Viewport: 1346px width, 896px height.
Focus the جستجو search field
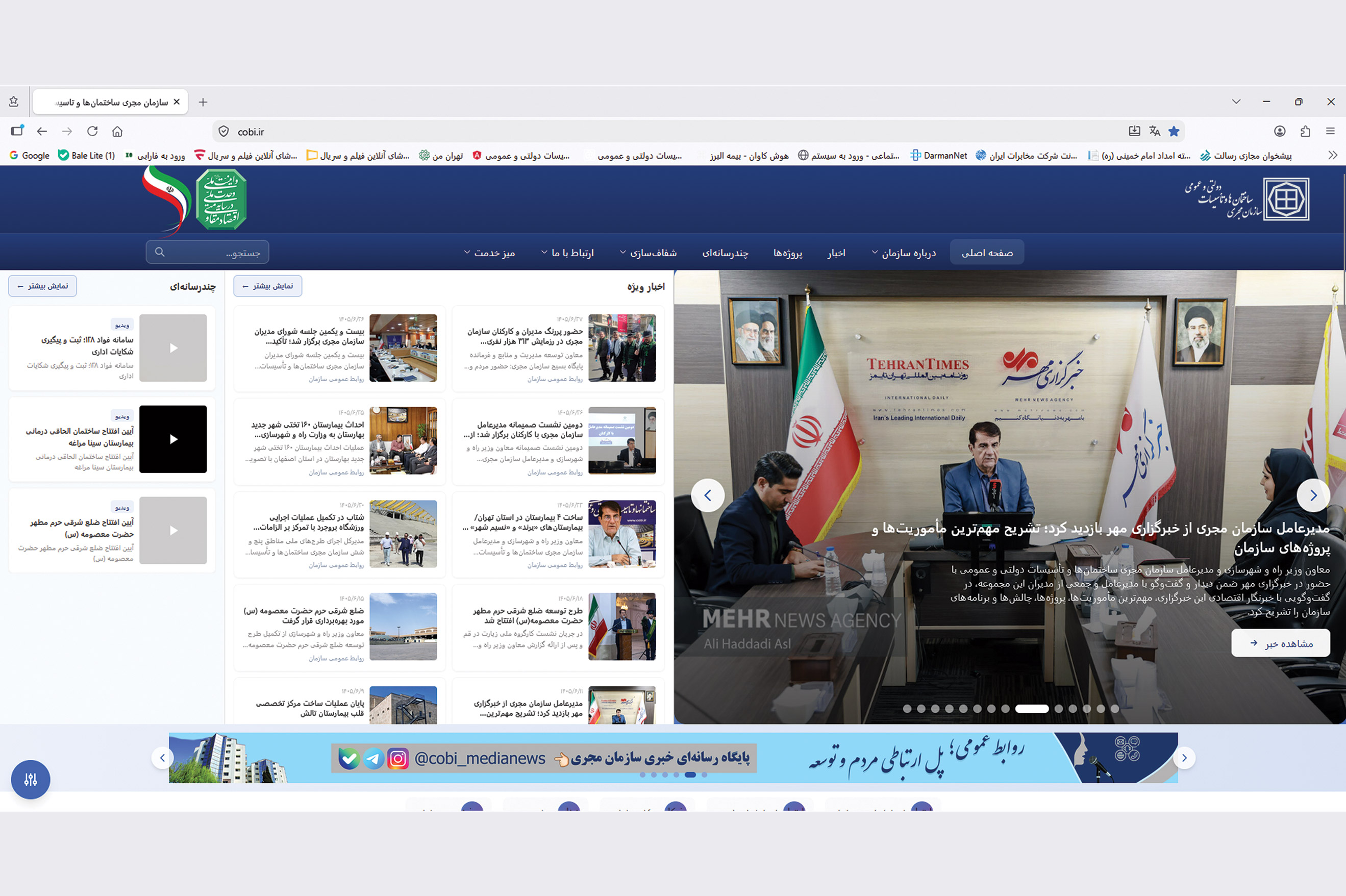[207, 252]
